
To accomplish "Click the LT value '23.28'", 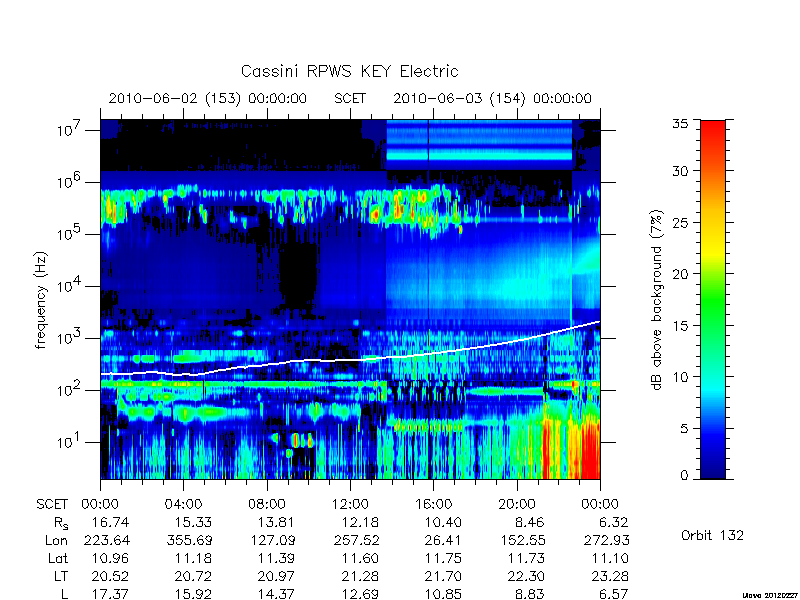I will (x=610, y=576).
